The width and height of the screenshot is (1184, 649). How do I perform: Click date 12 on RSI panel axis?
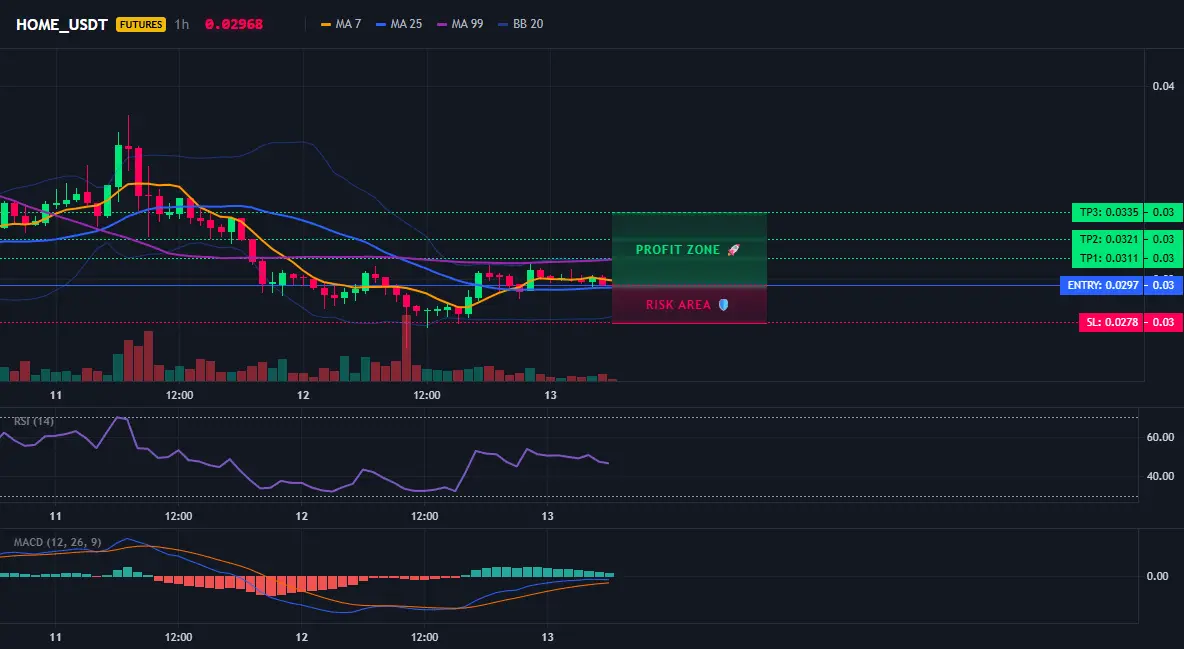click(301, 516)
